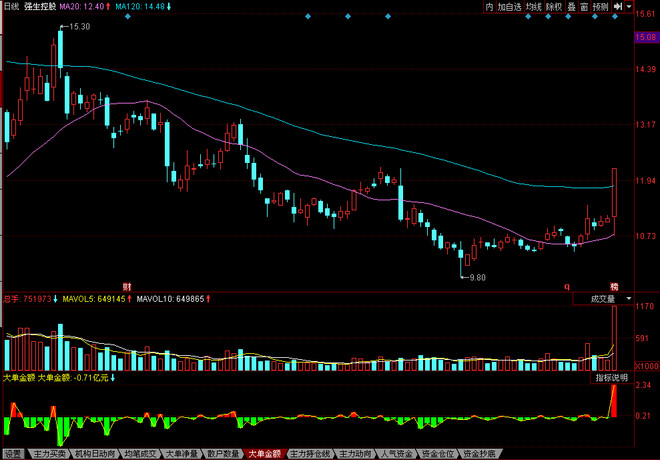Switch to 资金抄底 indicator tab
This screenshot has width=660, height=460.
(479, 454)
